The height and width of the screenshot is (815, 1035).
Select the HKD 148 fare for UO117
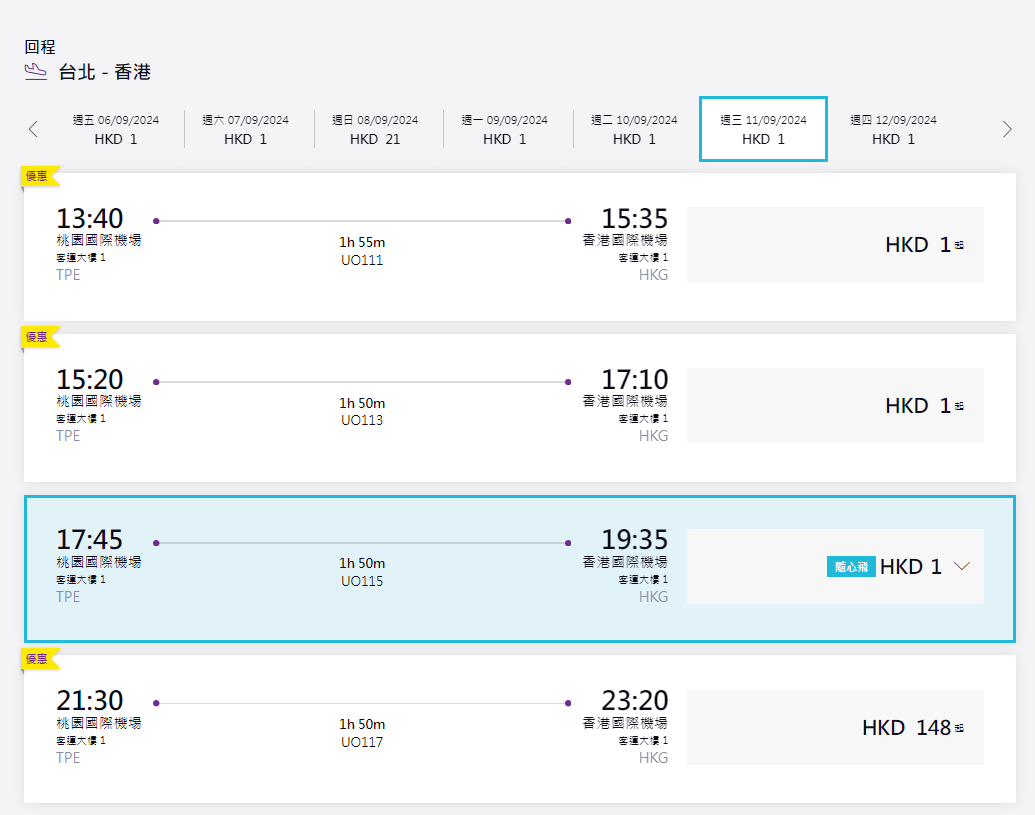pos(835,728)
